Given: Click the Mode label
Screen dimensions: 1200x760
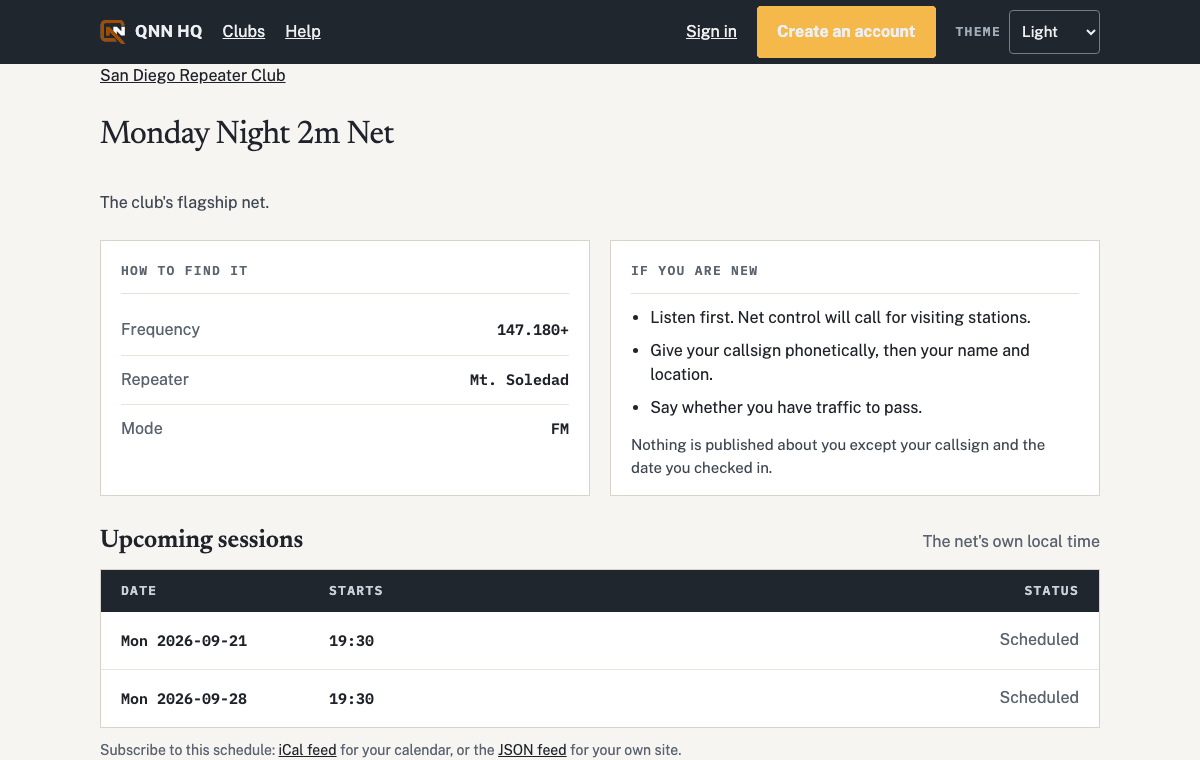Looking at the screenshot, I should (142, 429).
